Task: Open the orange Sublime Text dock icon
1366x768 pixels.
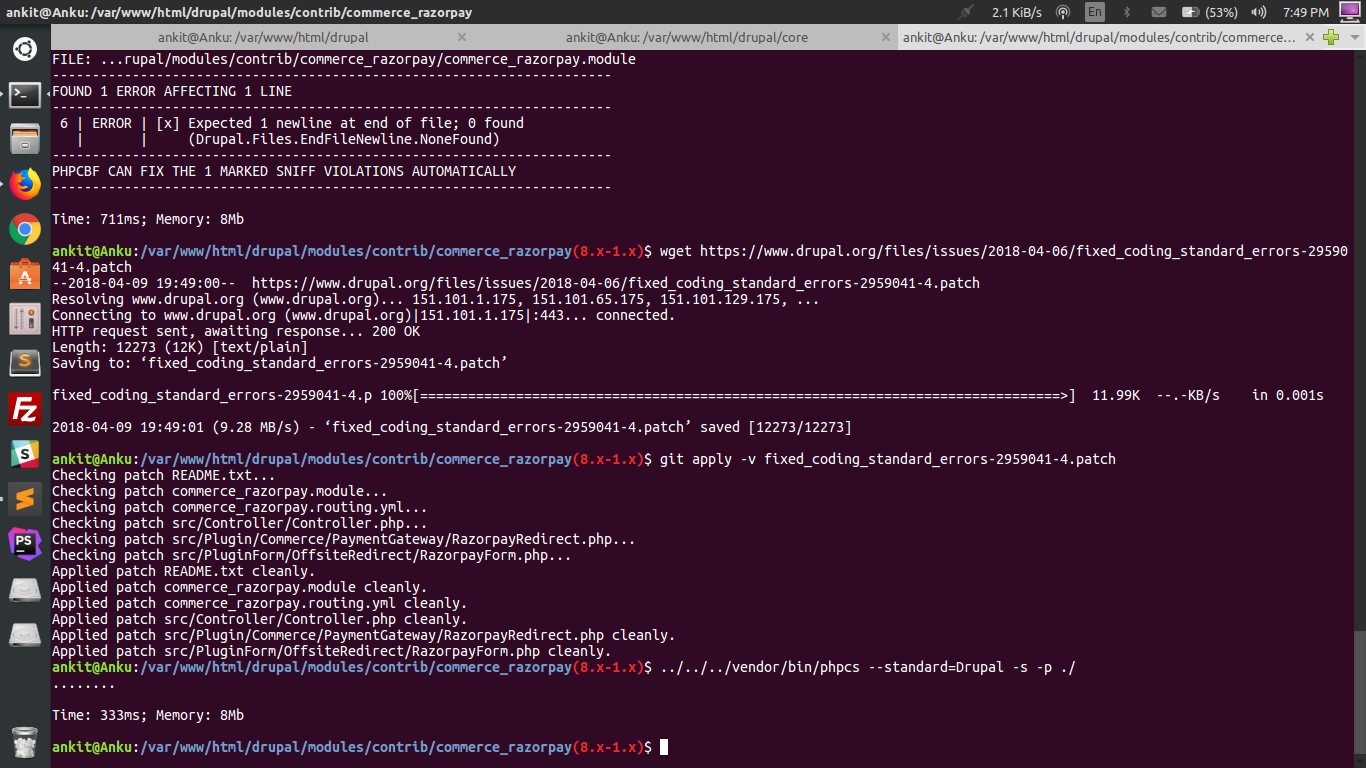Action: (25, 499)
